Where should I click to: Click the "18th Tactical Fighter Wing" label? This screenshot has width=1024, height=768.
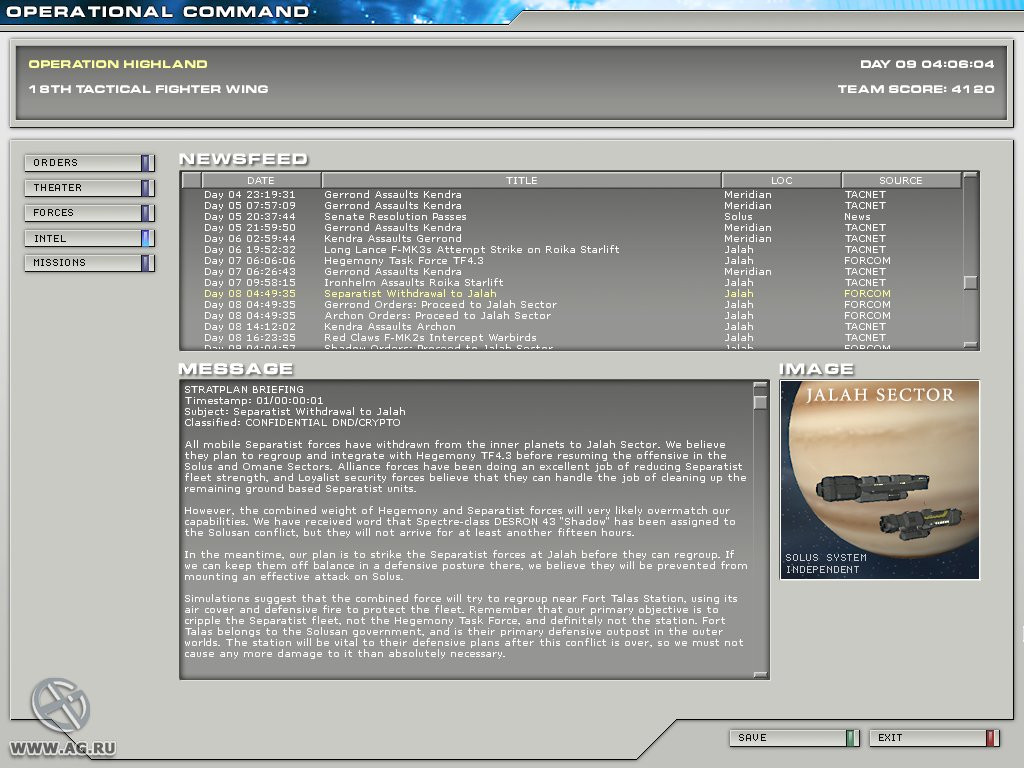[x=148, y=89]
